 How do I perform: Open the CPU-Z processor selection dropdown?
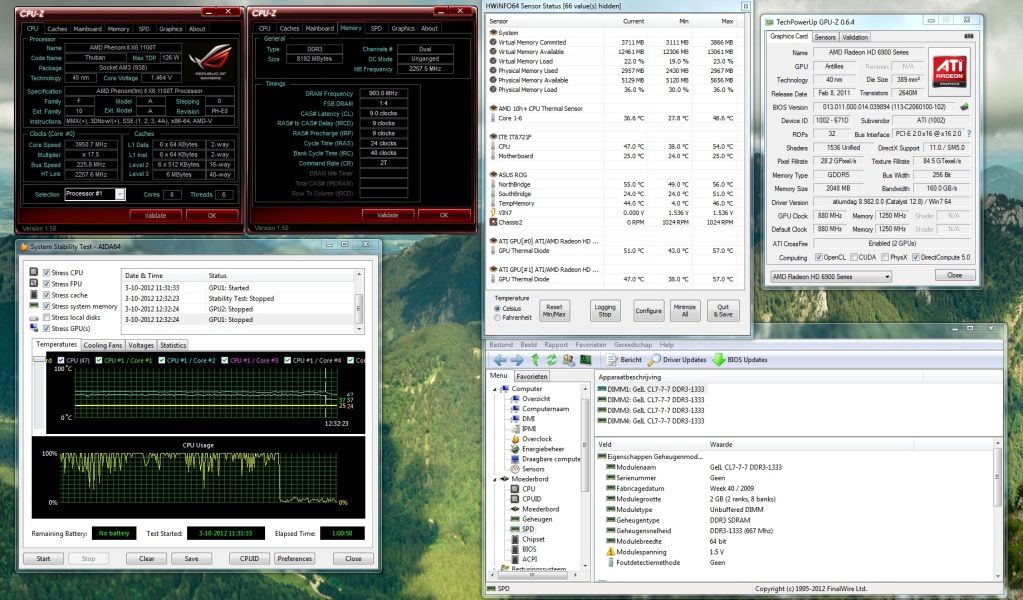(x=120, y=194)
